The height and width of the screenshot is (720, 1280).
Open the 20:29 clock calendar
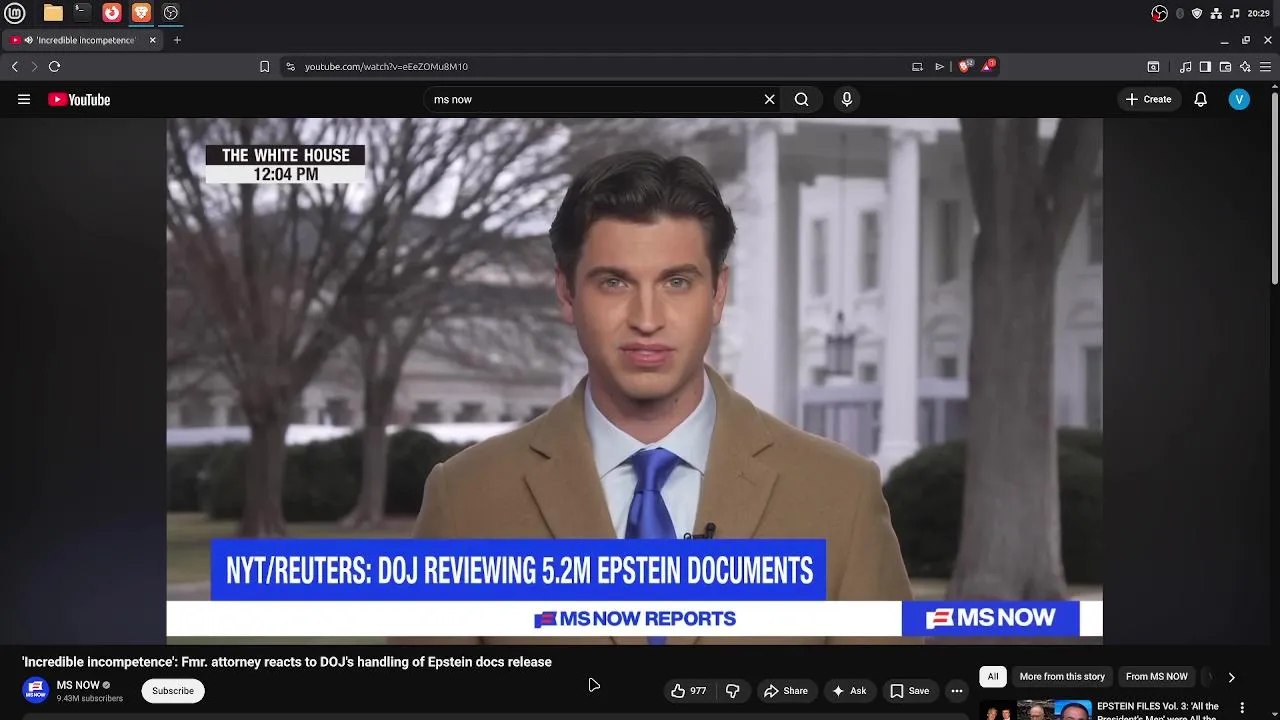coord(1258,13)
